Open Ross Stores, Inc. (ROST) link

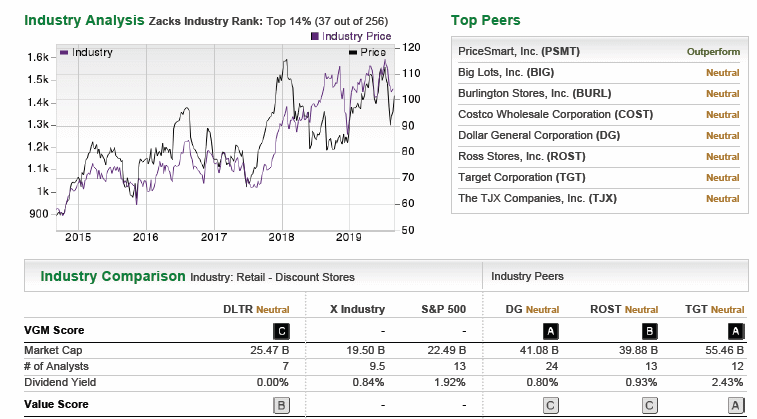521,156
